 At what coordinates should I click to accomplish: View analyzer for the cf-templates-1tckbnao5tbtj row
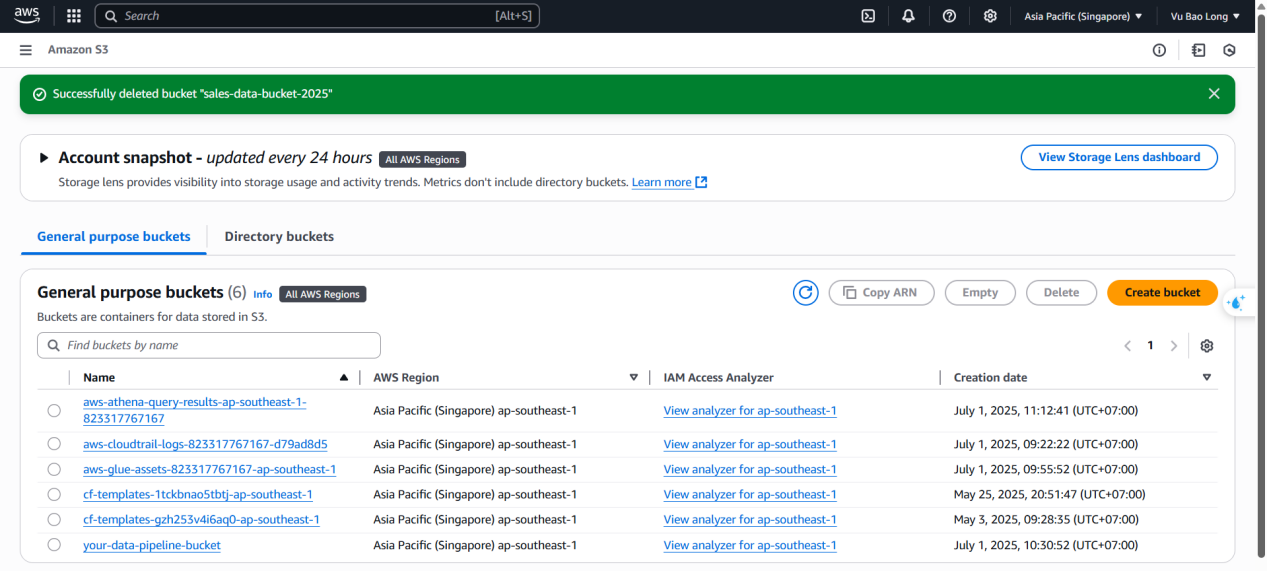[750, 494]
